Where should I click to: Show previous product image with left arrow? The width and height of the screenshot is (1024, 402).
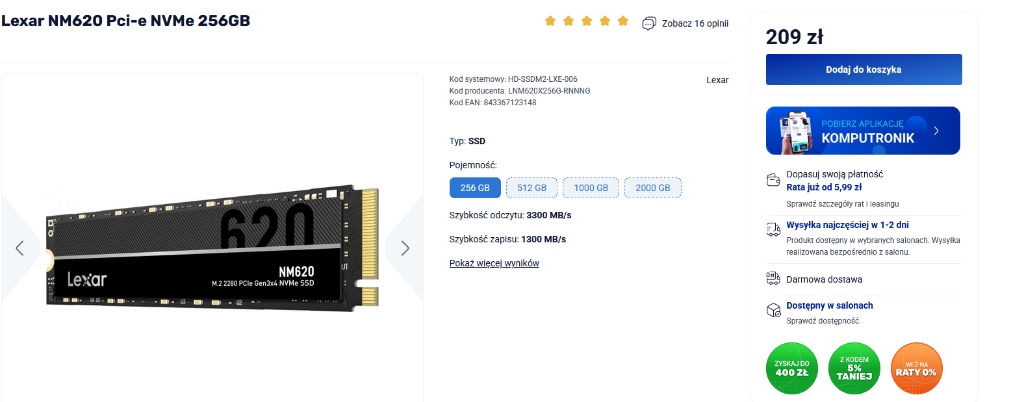(x=20, y=248)
